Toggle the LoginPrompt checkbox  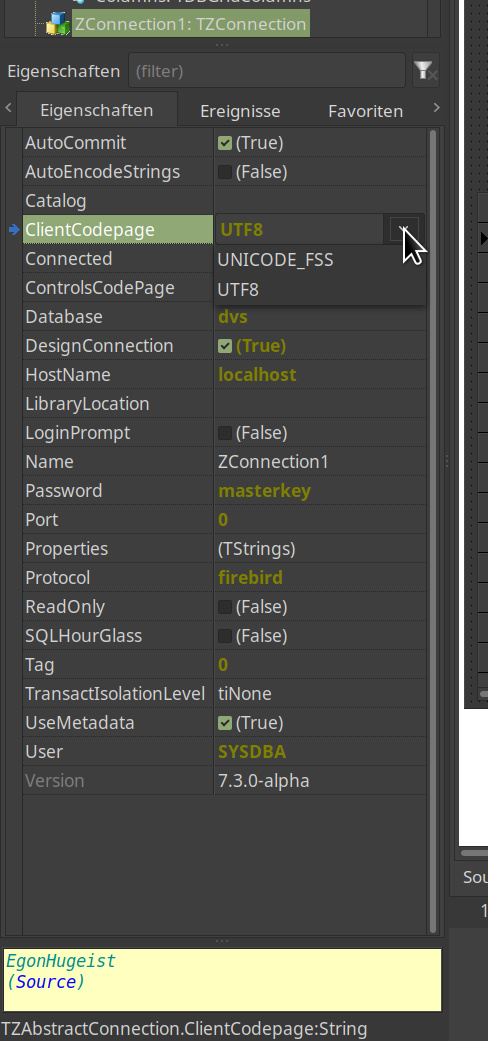[225, 433]
